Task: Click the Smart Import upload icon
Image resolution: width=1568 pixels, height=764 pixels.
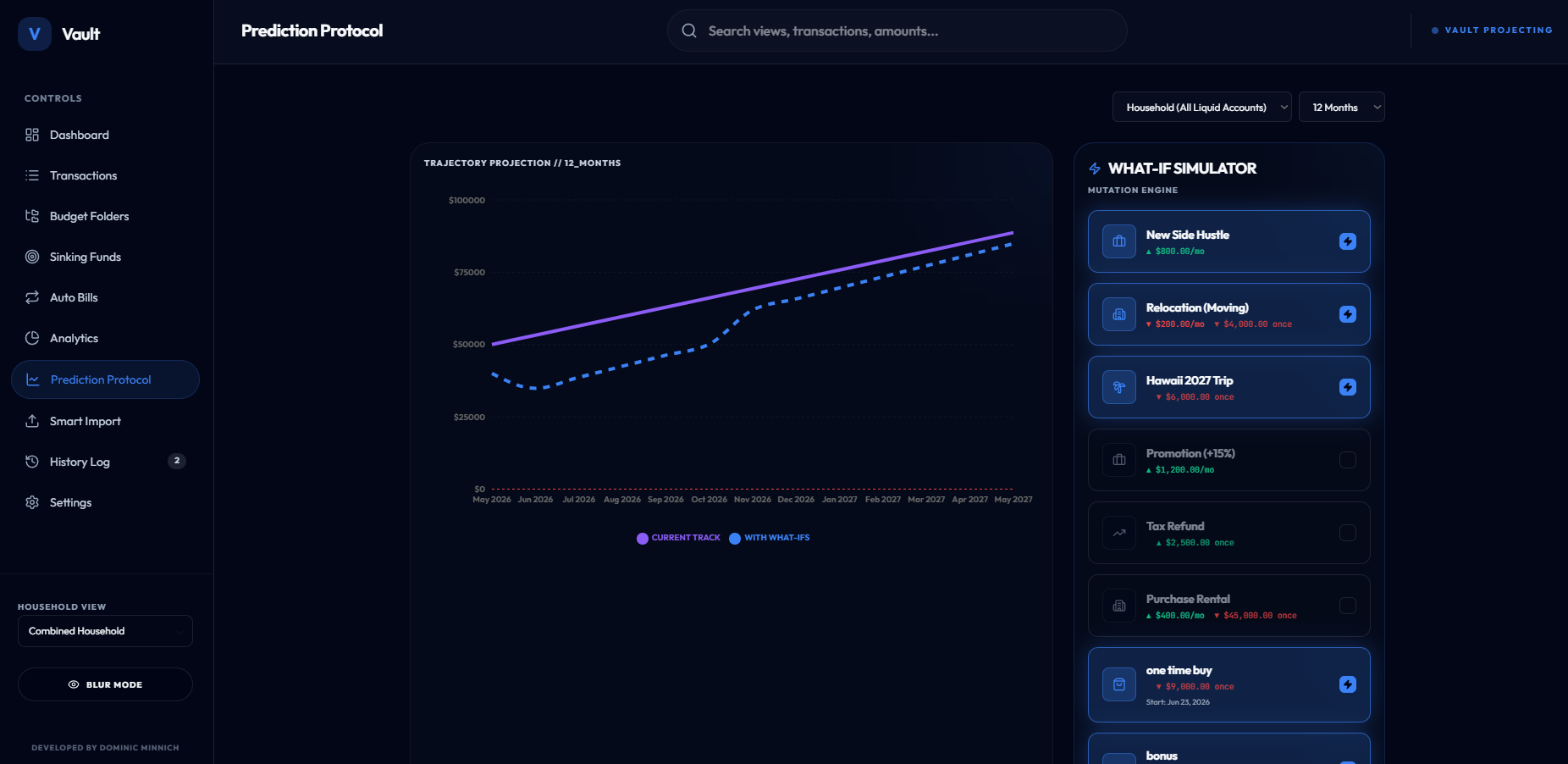Action: tap(32, 421)
